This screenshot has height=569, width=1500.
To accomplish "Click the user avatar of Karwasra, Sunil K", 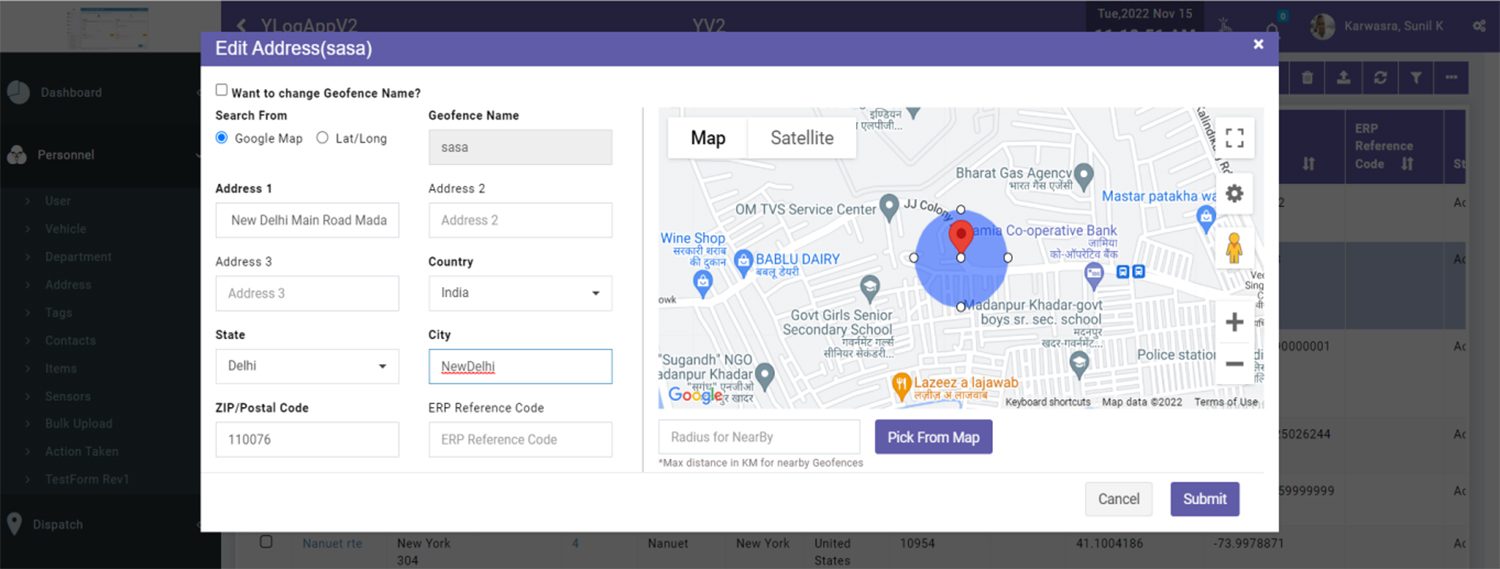I will click(x=1323, y=27).
